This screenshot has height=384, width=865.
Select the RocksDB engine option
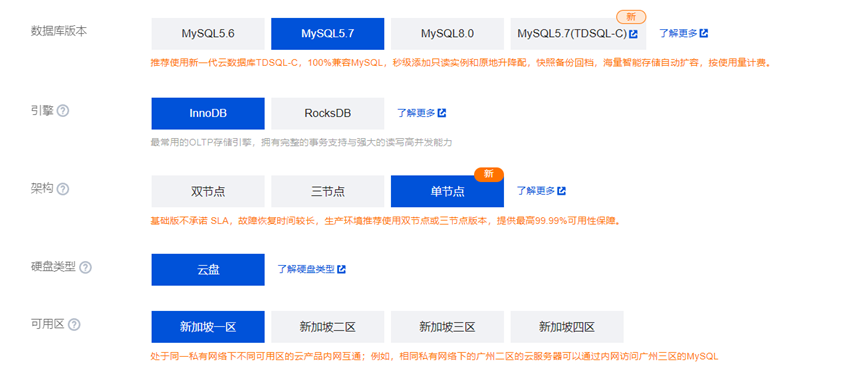328,113
